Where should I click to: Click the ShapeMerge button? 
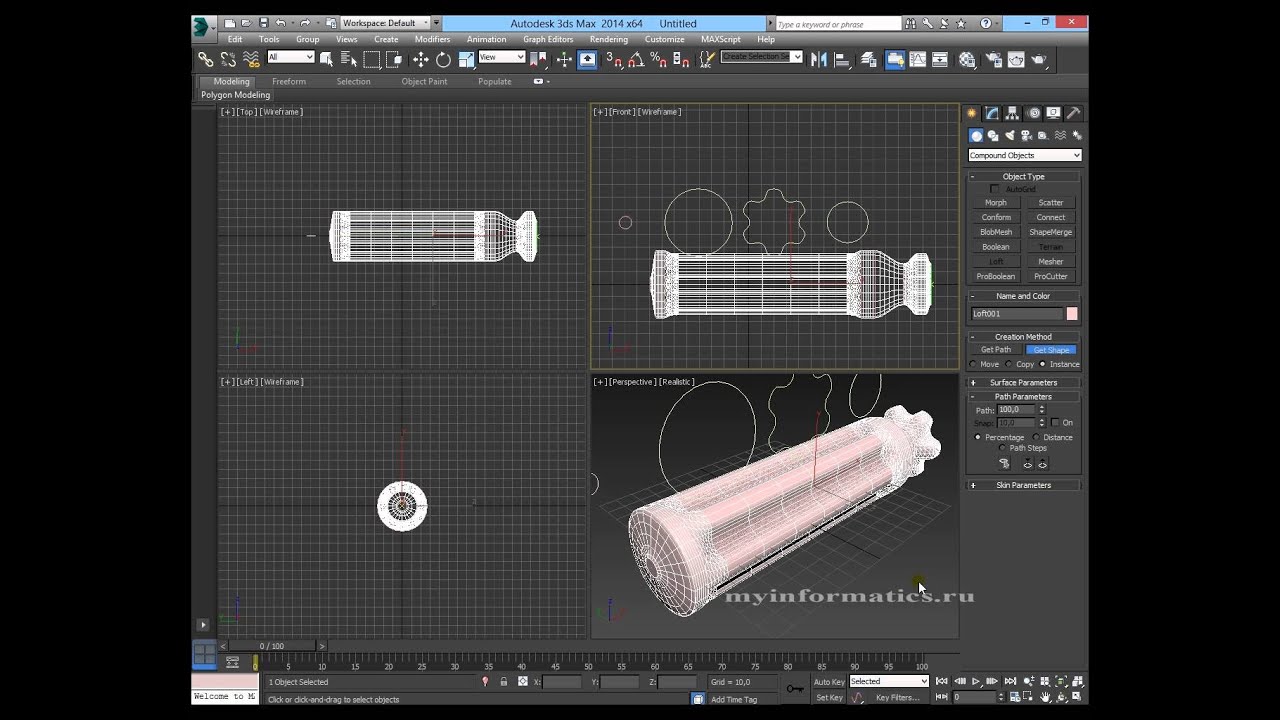[x=1051, y=232]
